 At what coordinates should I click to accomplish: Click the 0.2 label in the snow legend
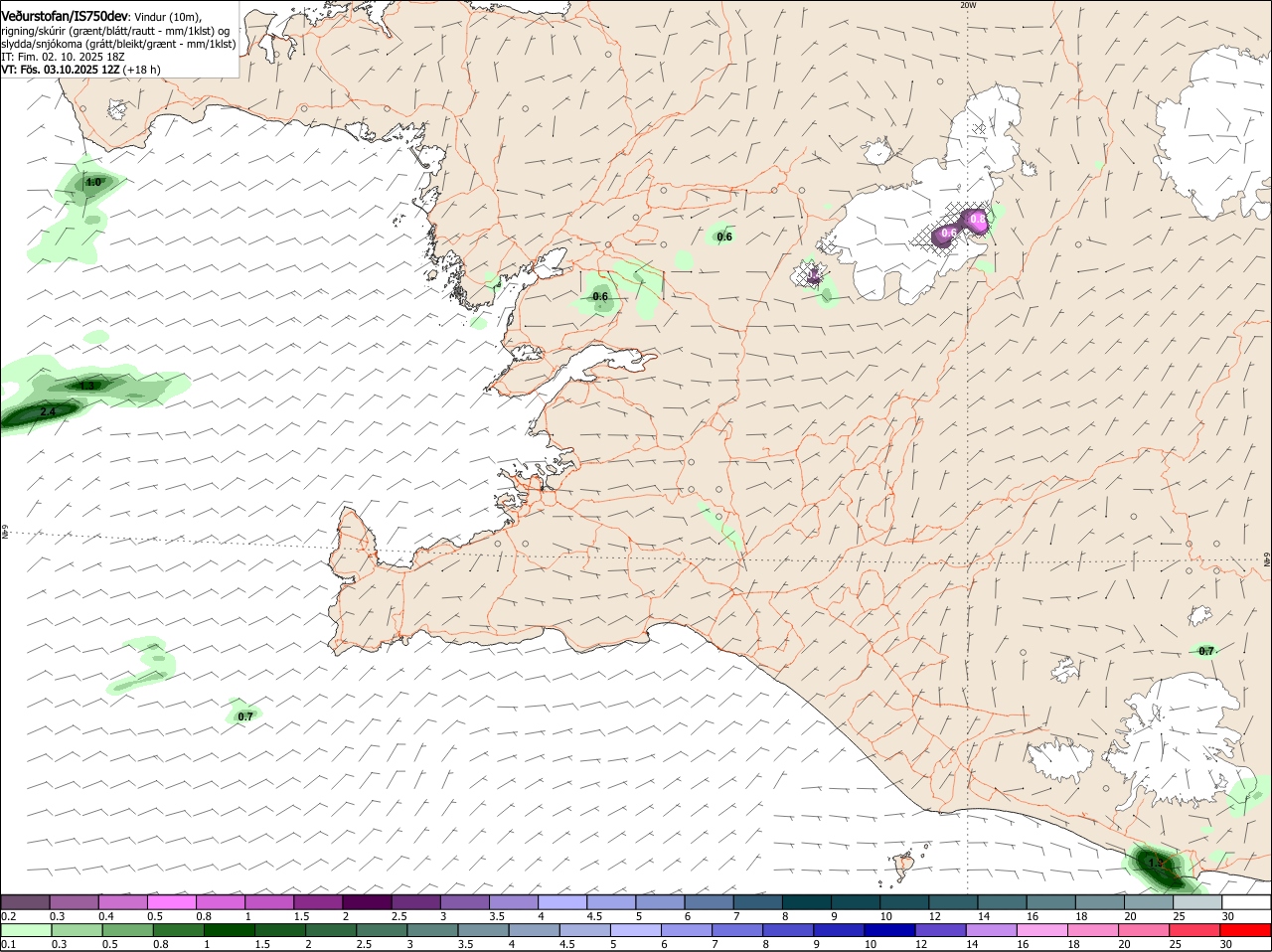click(x=8, y=916)
